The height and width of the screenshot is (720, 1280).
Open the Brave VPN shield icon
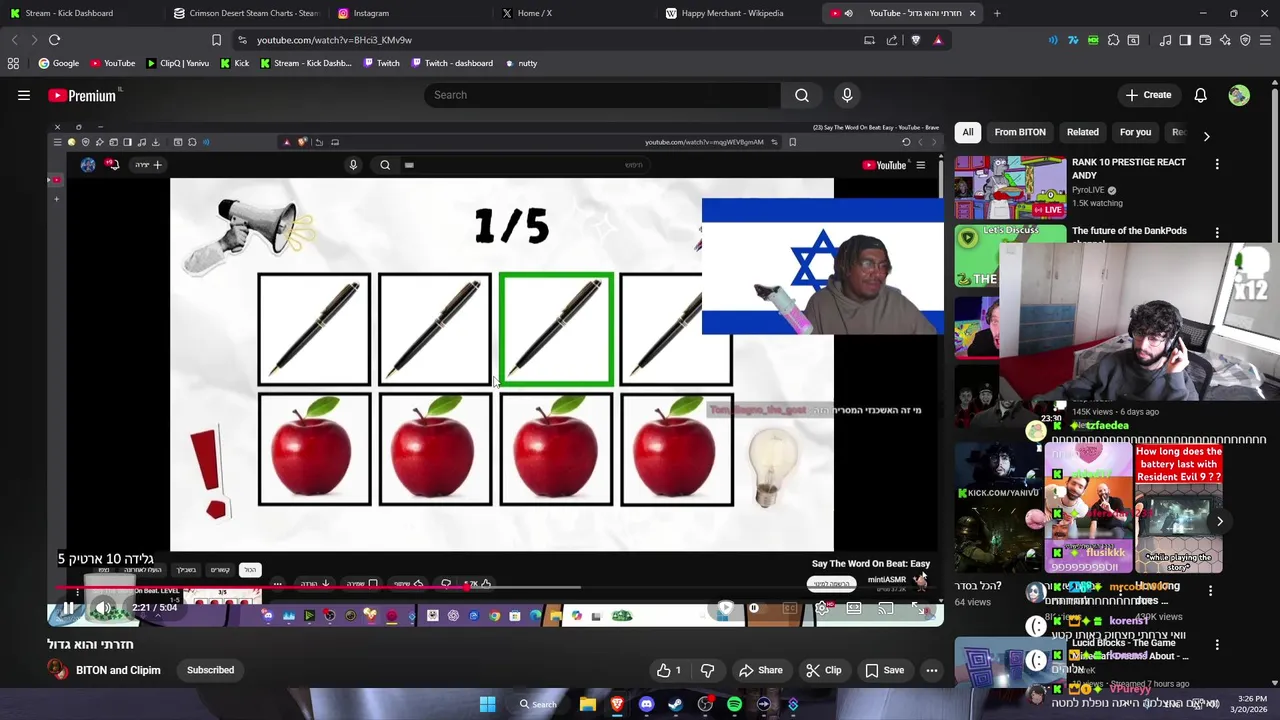point(1245,40)
